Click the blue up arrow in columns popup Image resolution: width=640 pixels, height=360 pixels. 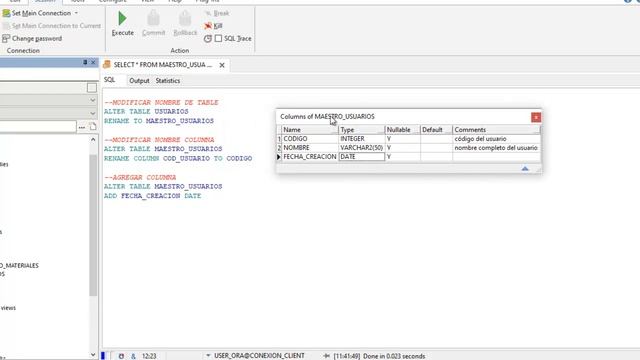pyautogui.click(x=525, y=169)
